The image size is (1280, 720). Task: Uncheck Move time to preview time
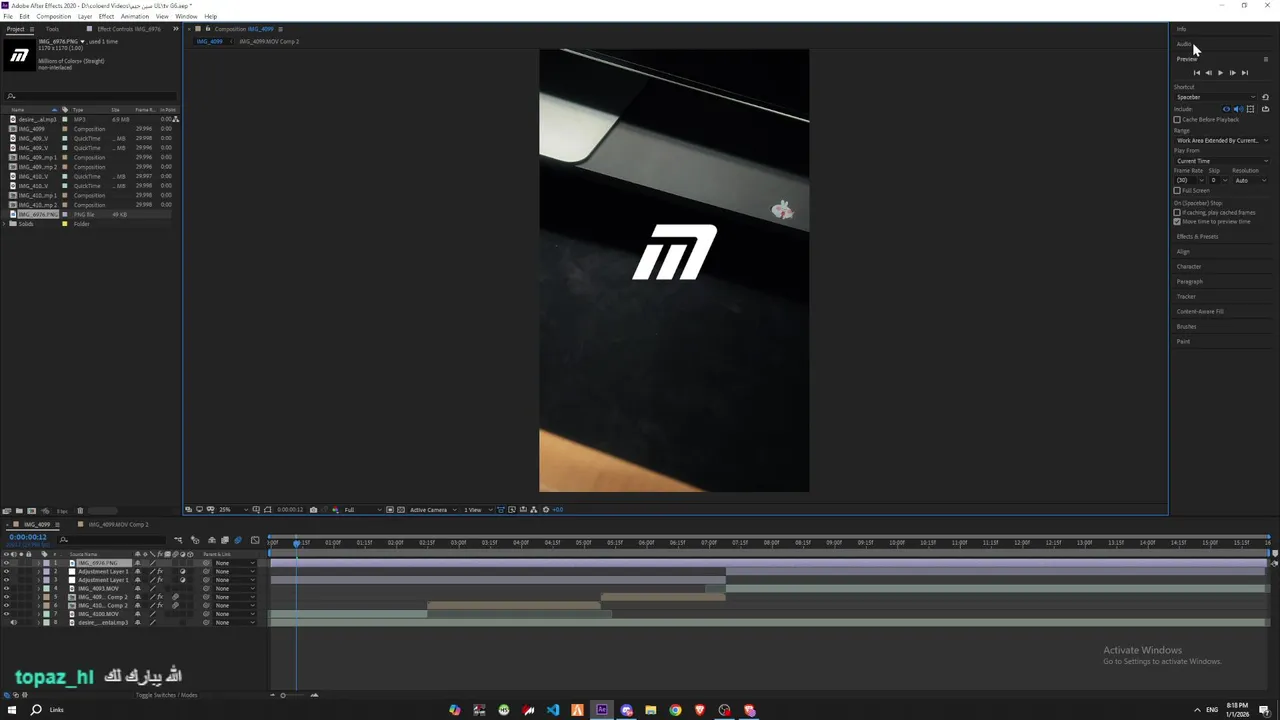(x=1177, y=221)
